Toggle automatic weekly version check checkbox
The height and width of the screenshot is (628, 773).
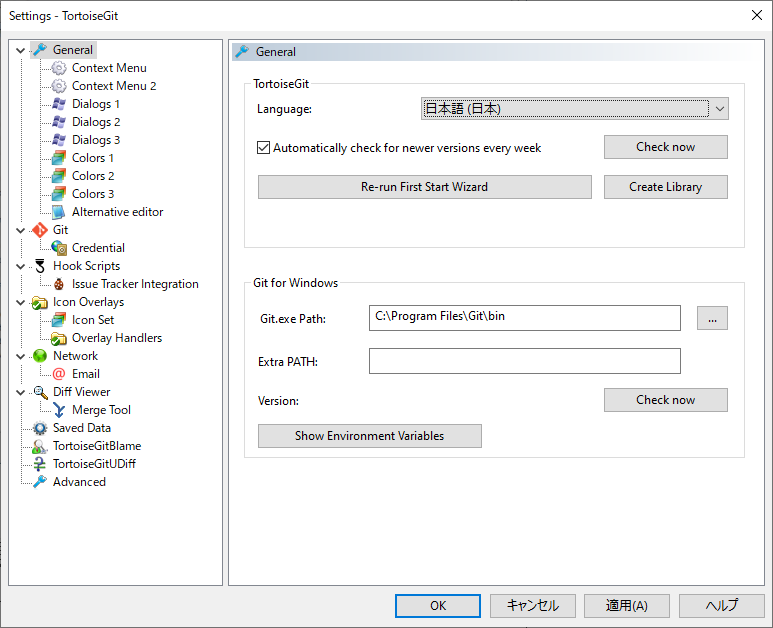tap(263, 147)
